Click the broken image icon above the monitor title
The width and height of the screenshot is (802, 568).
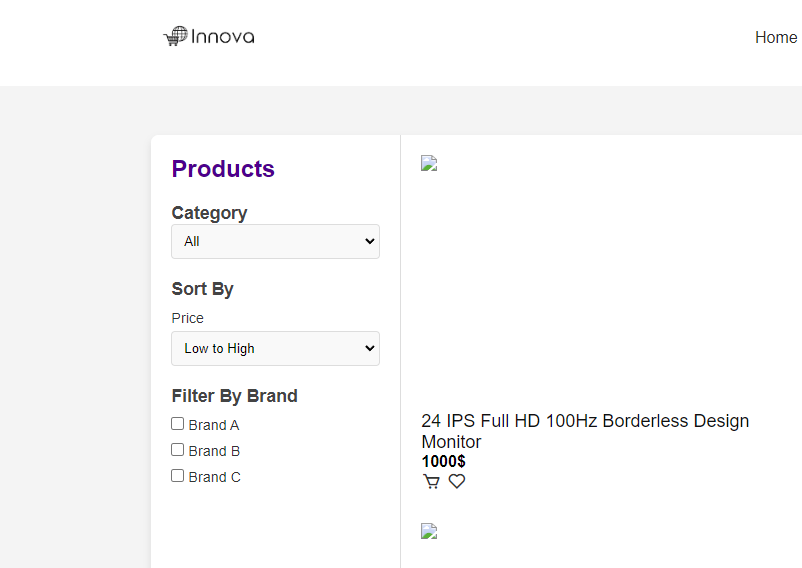pyautogui.click(x=429, y=164)
